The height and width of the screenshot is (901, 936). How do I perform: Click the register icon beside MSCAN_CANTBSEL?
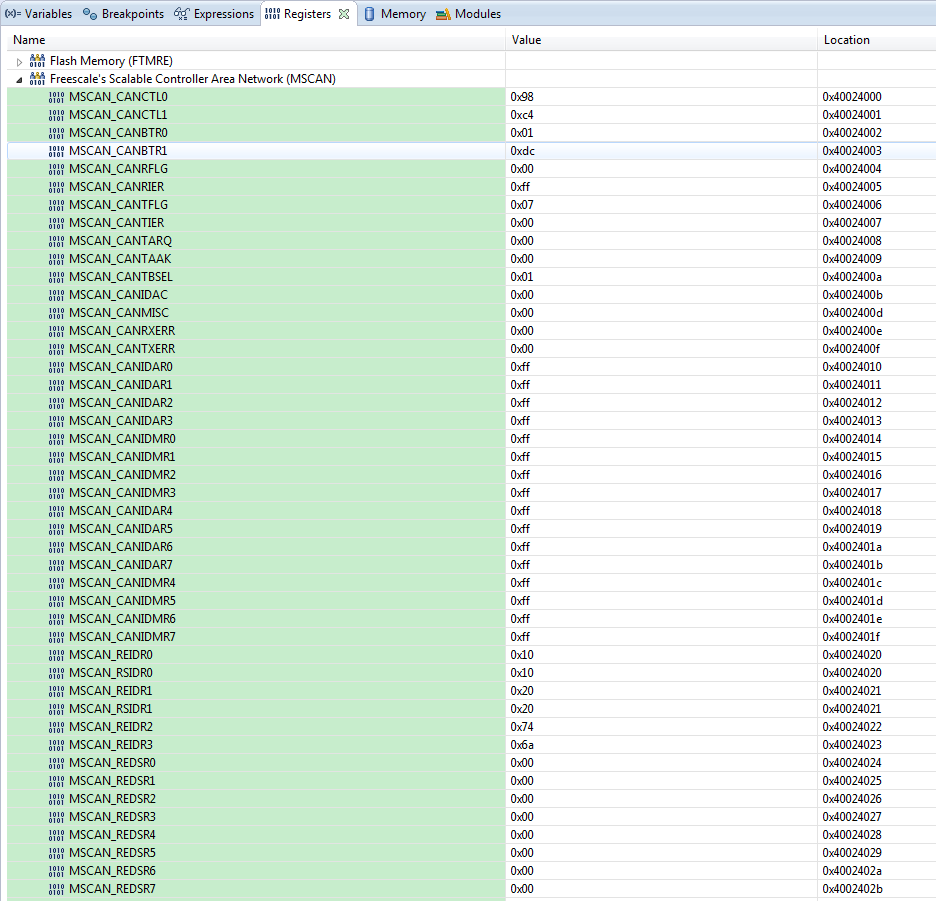56,277
